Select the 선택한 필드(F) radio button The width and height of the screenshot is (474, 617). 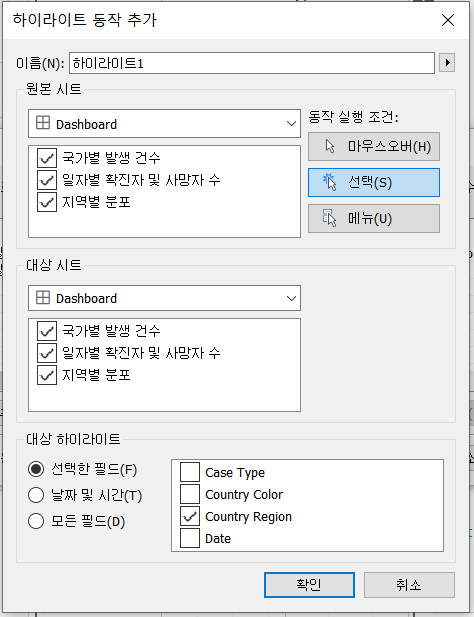click(36, 469)
